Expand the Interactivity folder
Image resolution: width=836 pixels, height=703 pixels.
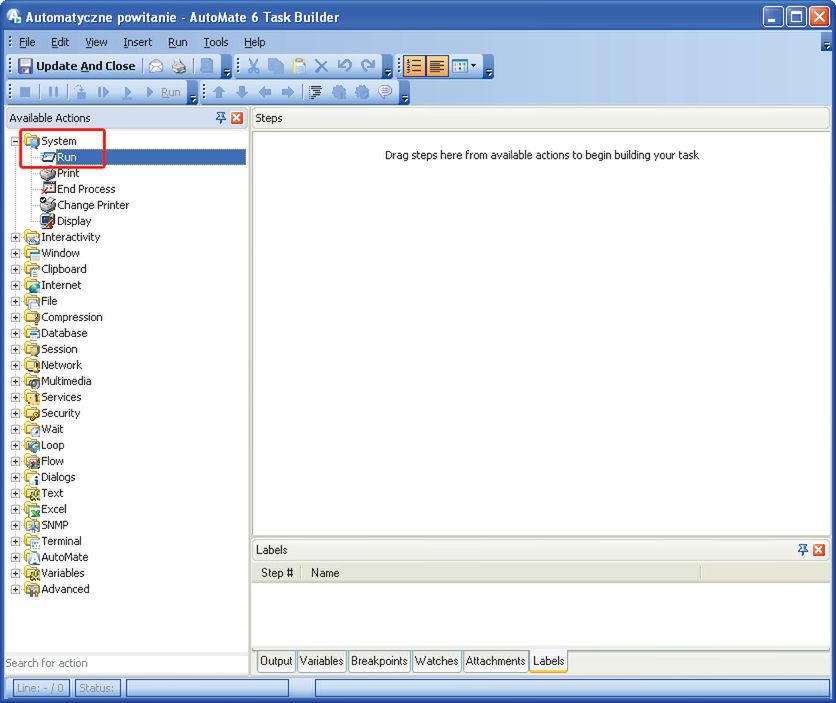pos(15,237)
